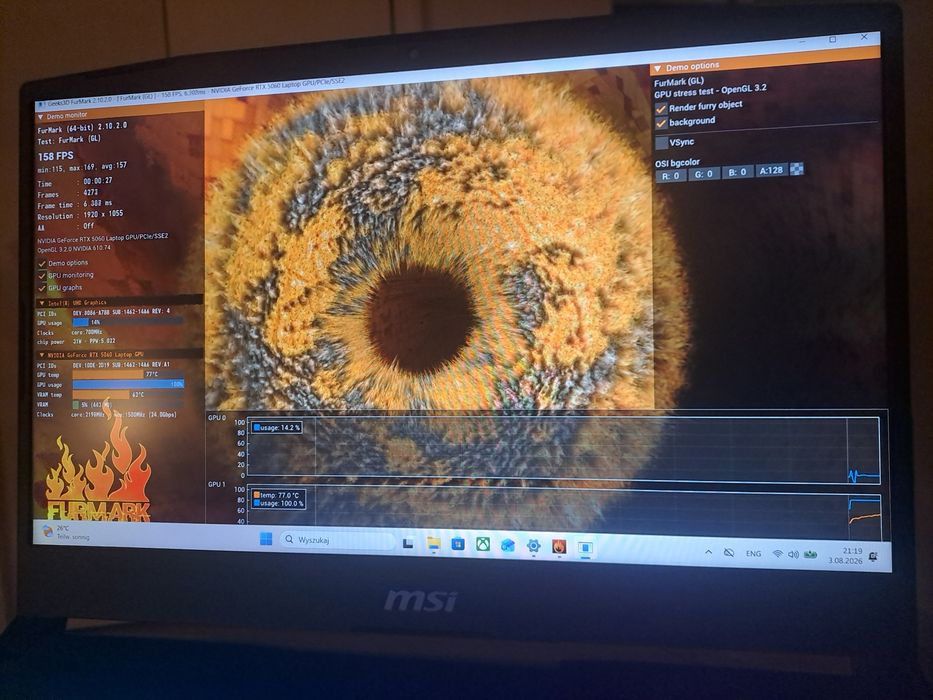Click the GPU 0 usage 14.2 % legend
Image resolution: width=933 pixels, height=700 pixels.
tap(277, 427)
